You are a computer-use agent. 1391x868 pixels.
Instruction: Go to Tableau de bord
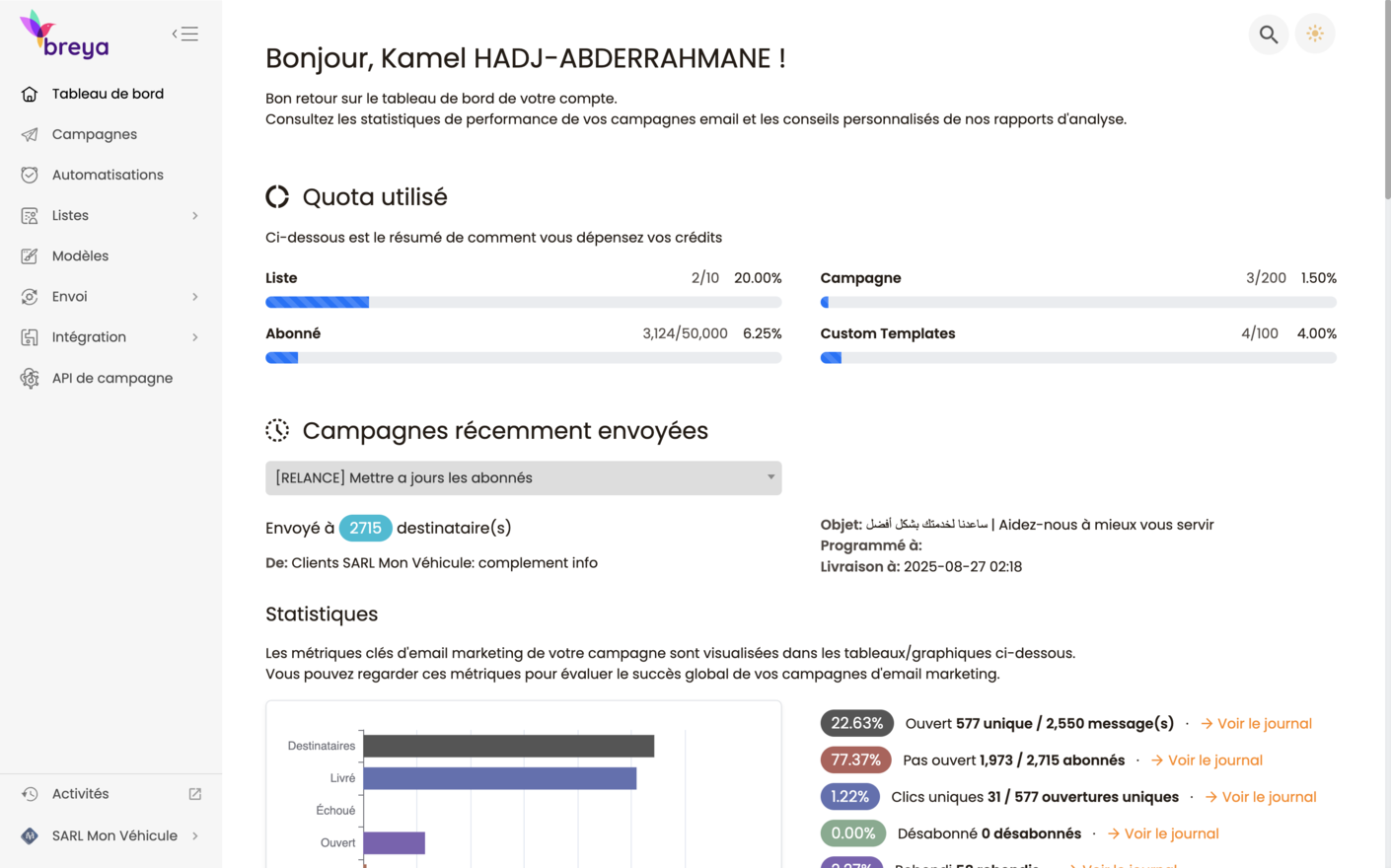tap(108, 95)
